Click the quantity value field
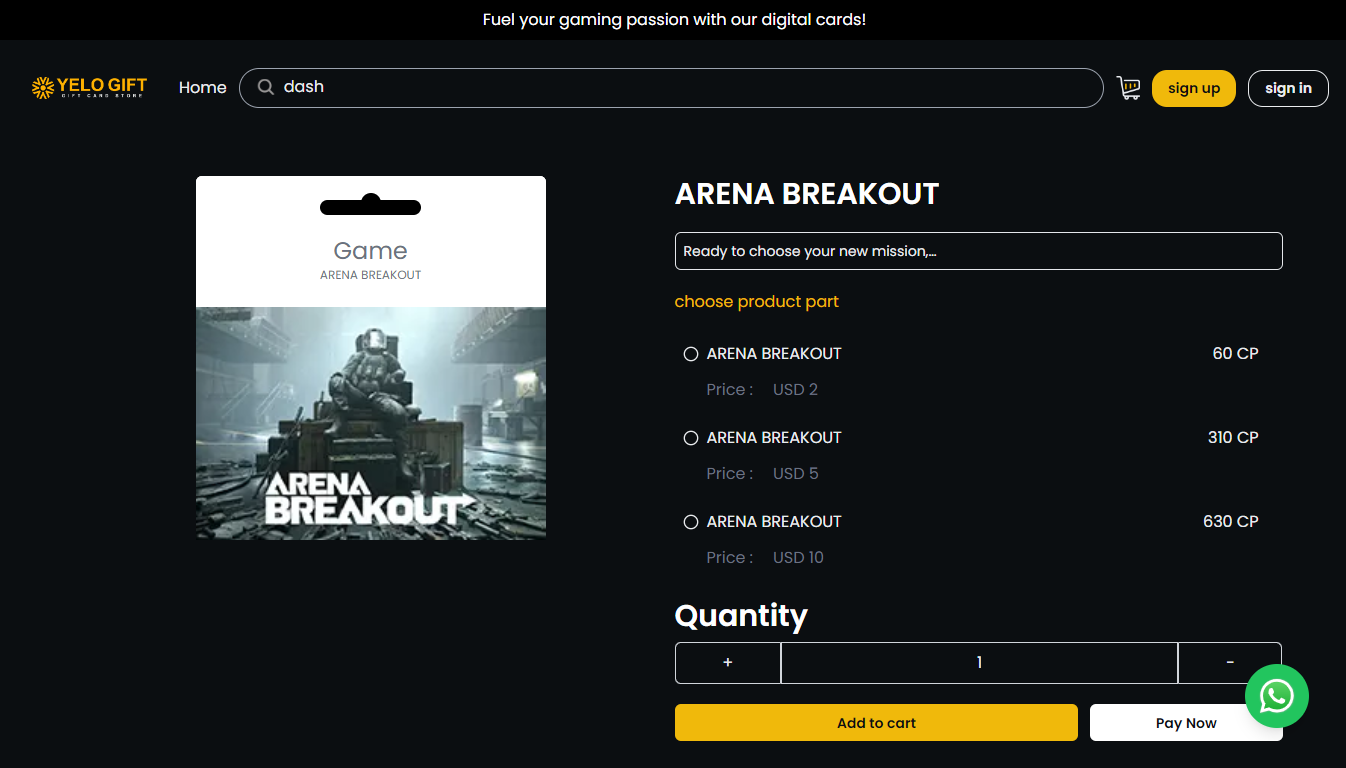The height and width of the screenshot is (768, 1346). click(979, 663)
